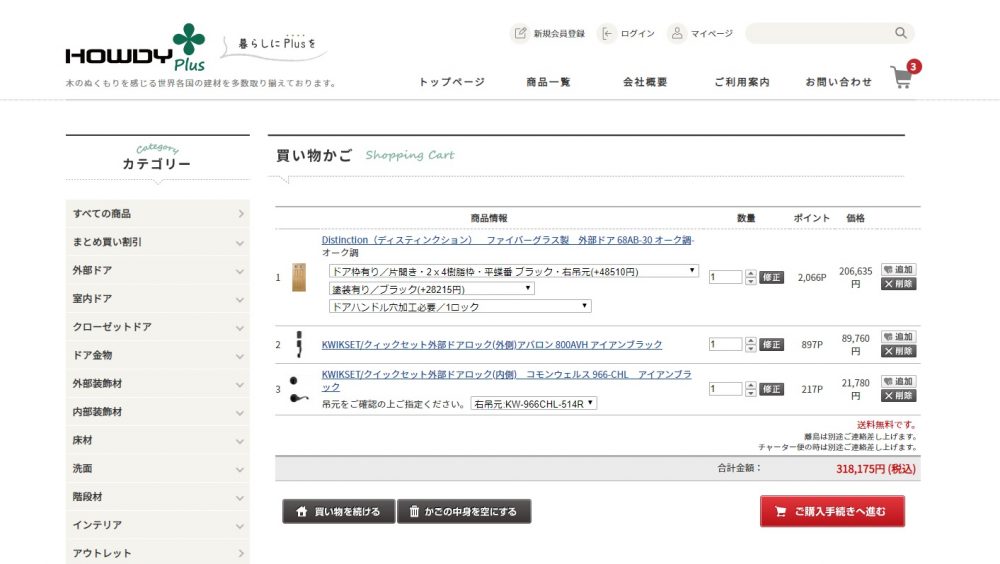Open すべての商品 category

[158, 214]
